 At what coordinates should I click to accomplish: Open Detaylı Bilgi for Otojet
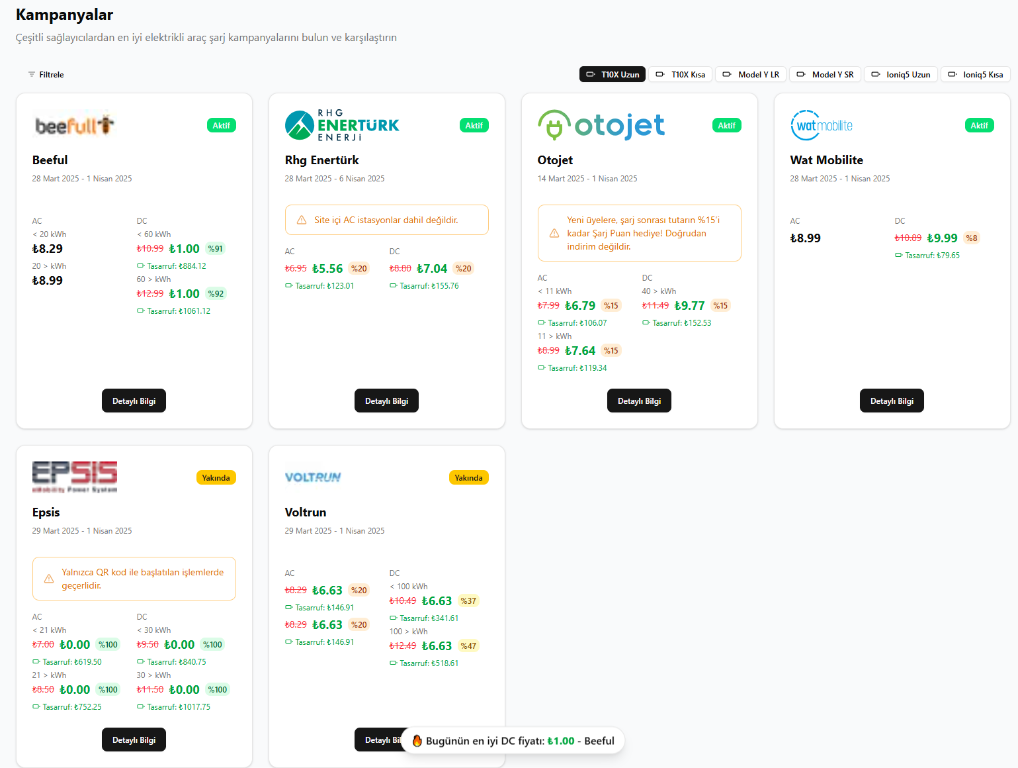639,401
